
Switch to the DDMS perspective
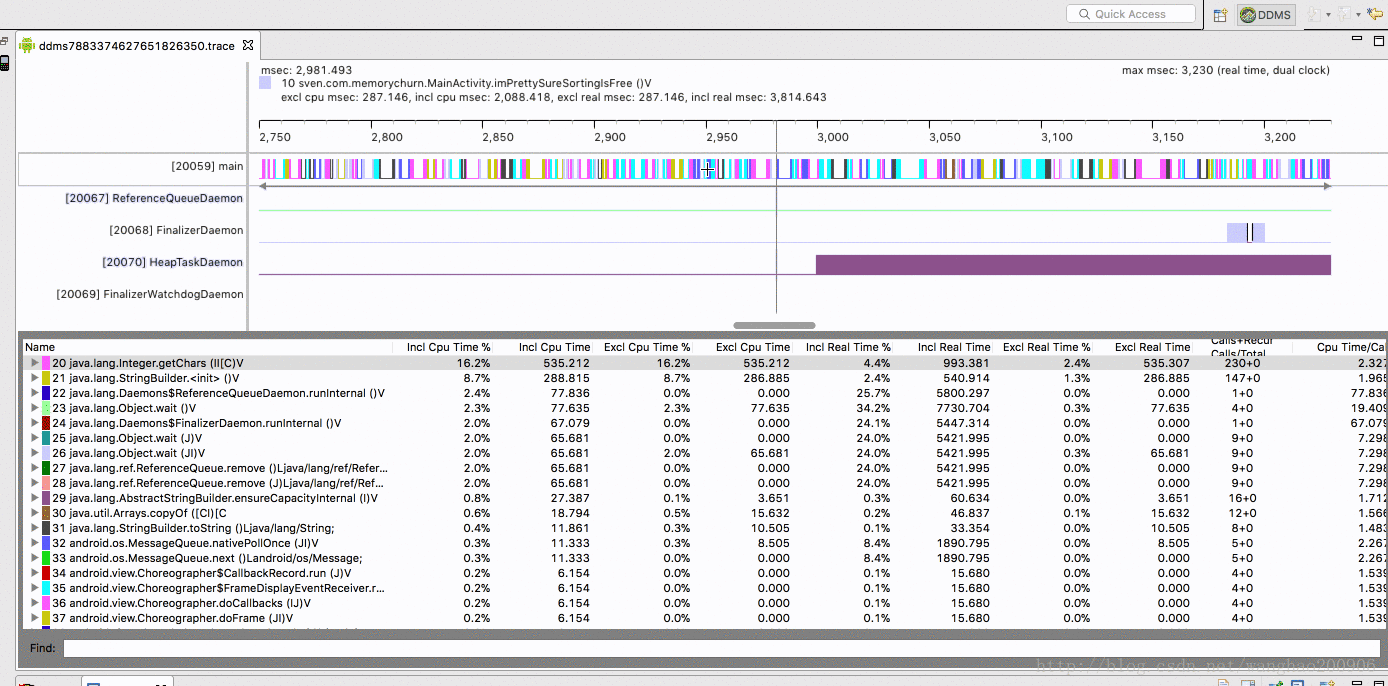pos(1267,14)
